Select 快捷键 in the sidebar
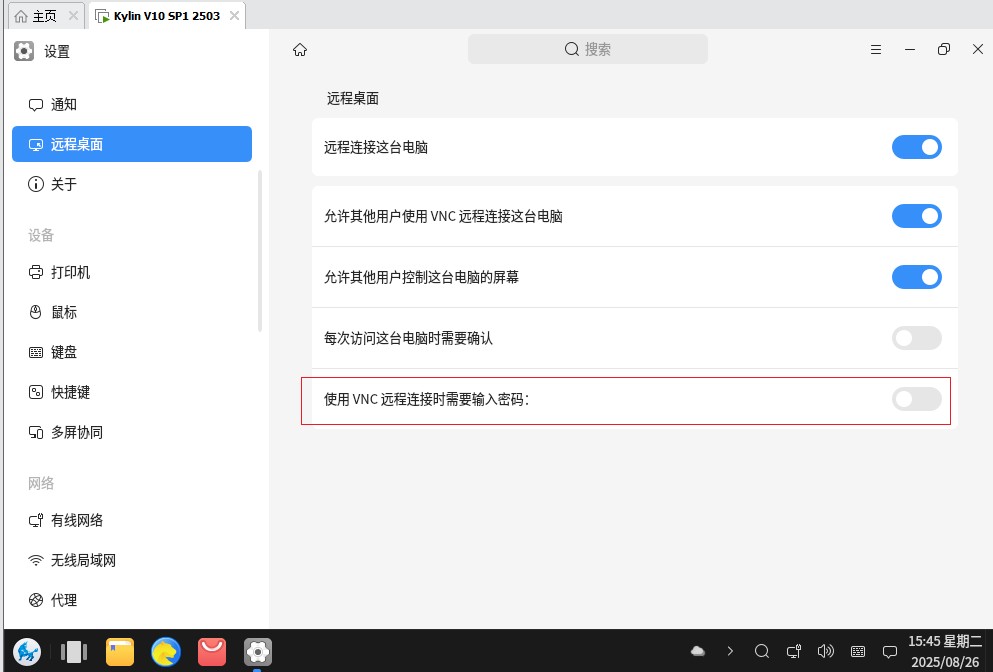993x672 pixels. pyautogui.click(x=132, y=392)
